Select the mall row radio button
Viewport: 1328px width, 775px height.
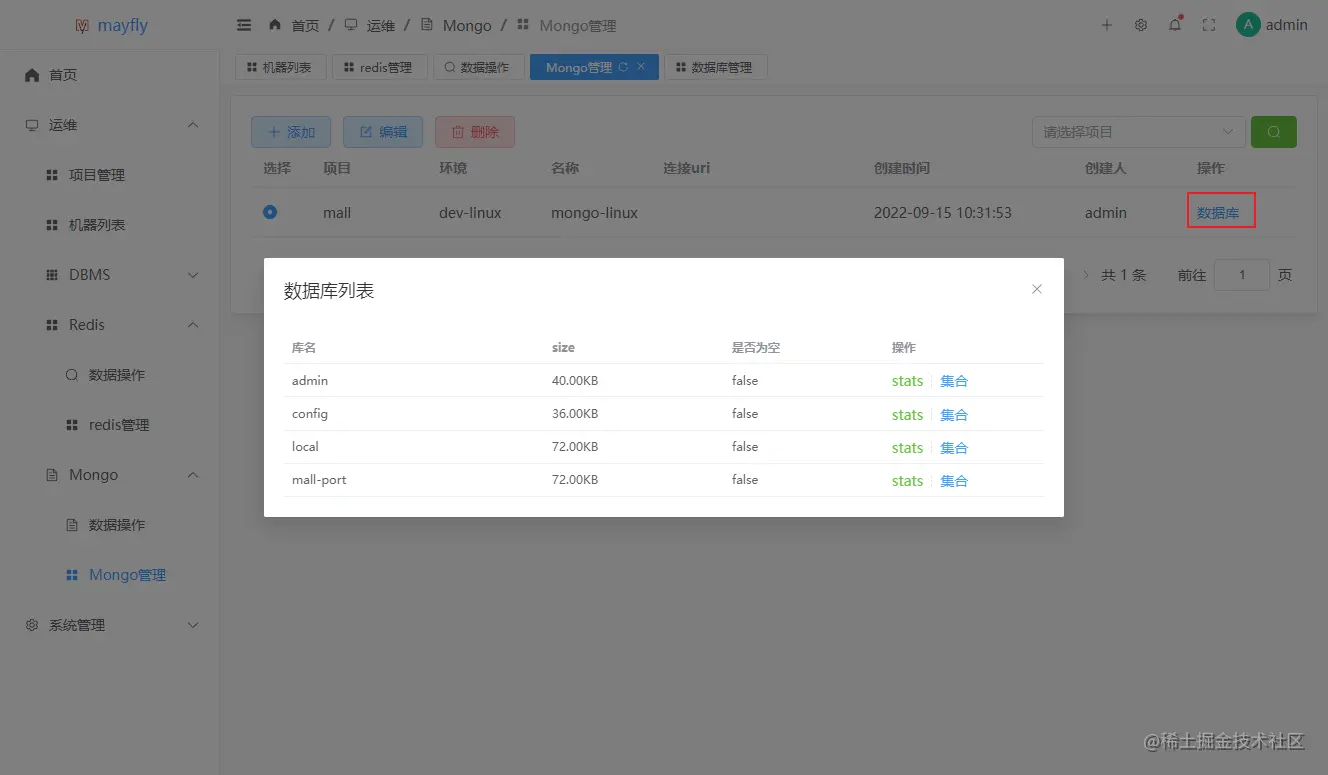[270, 212]
